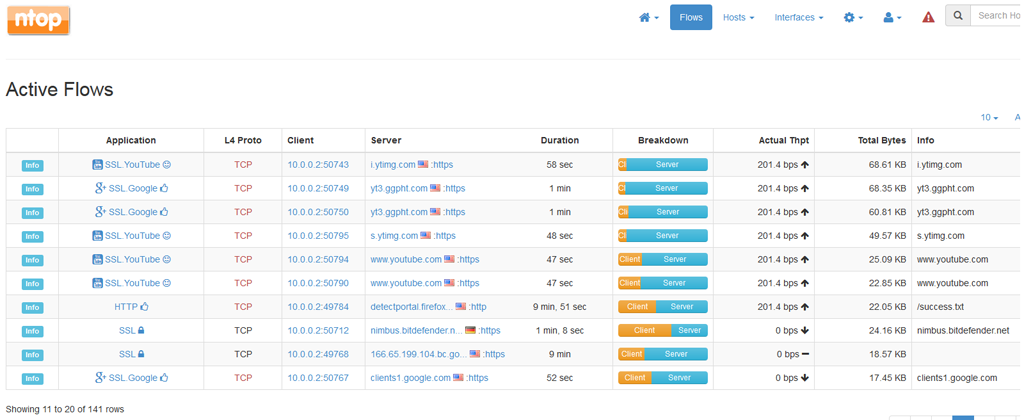Screen dimensions: 1024x420
Task: Open client link 10.0.0.2:50712
Action: tap(318, 331)
